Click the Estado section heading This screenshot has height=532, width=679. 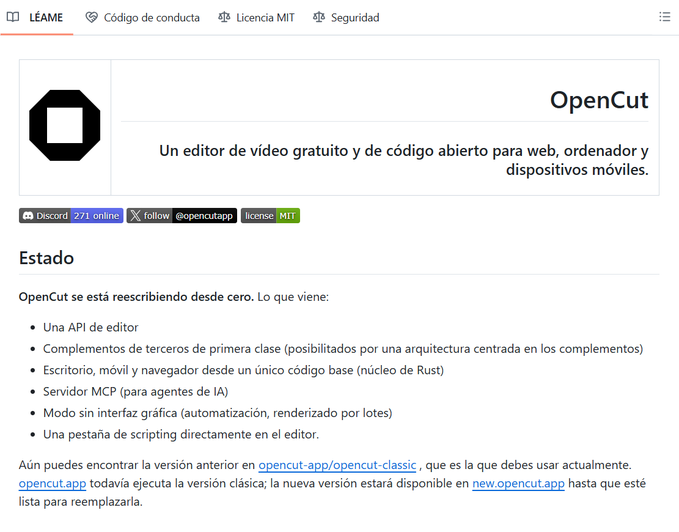click(46, 258)
